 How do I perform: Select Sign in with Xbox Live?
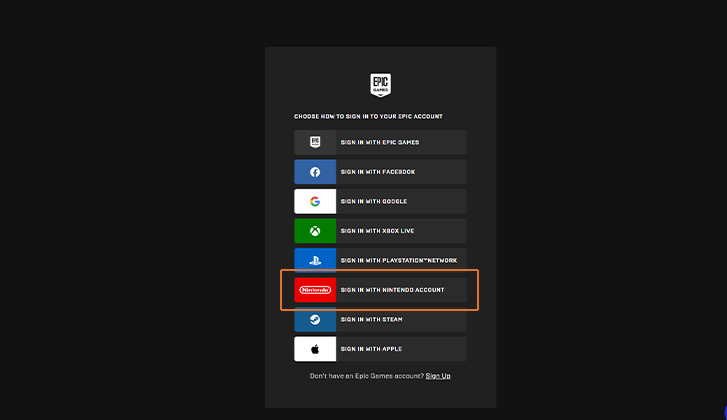coord(380,231)
